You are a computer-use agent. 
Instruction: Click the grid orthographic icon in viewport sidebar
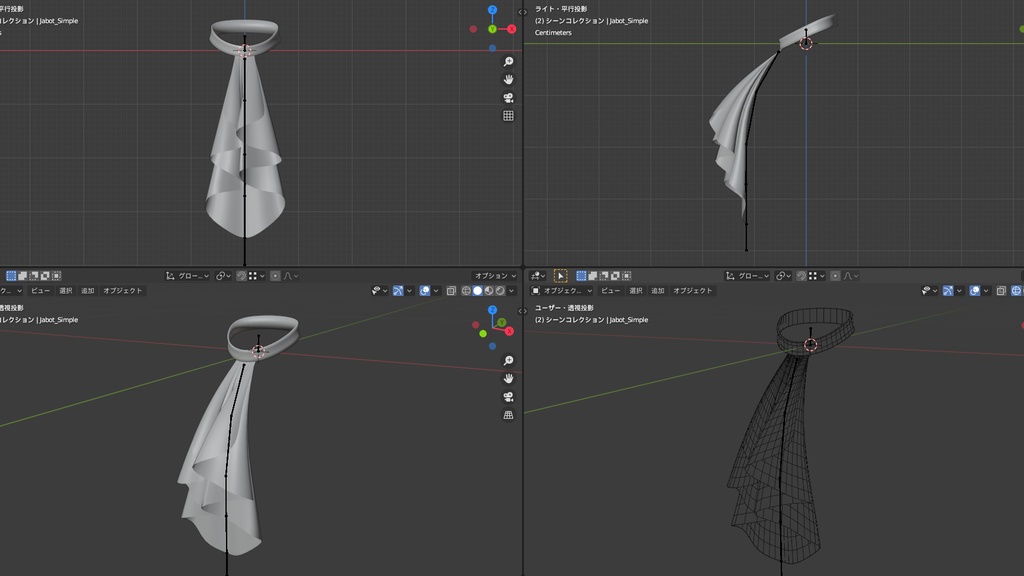click(x=508, y=115)
